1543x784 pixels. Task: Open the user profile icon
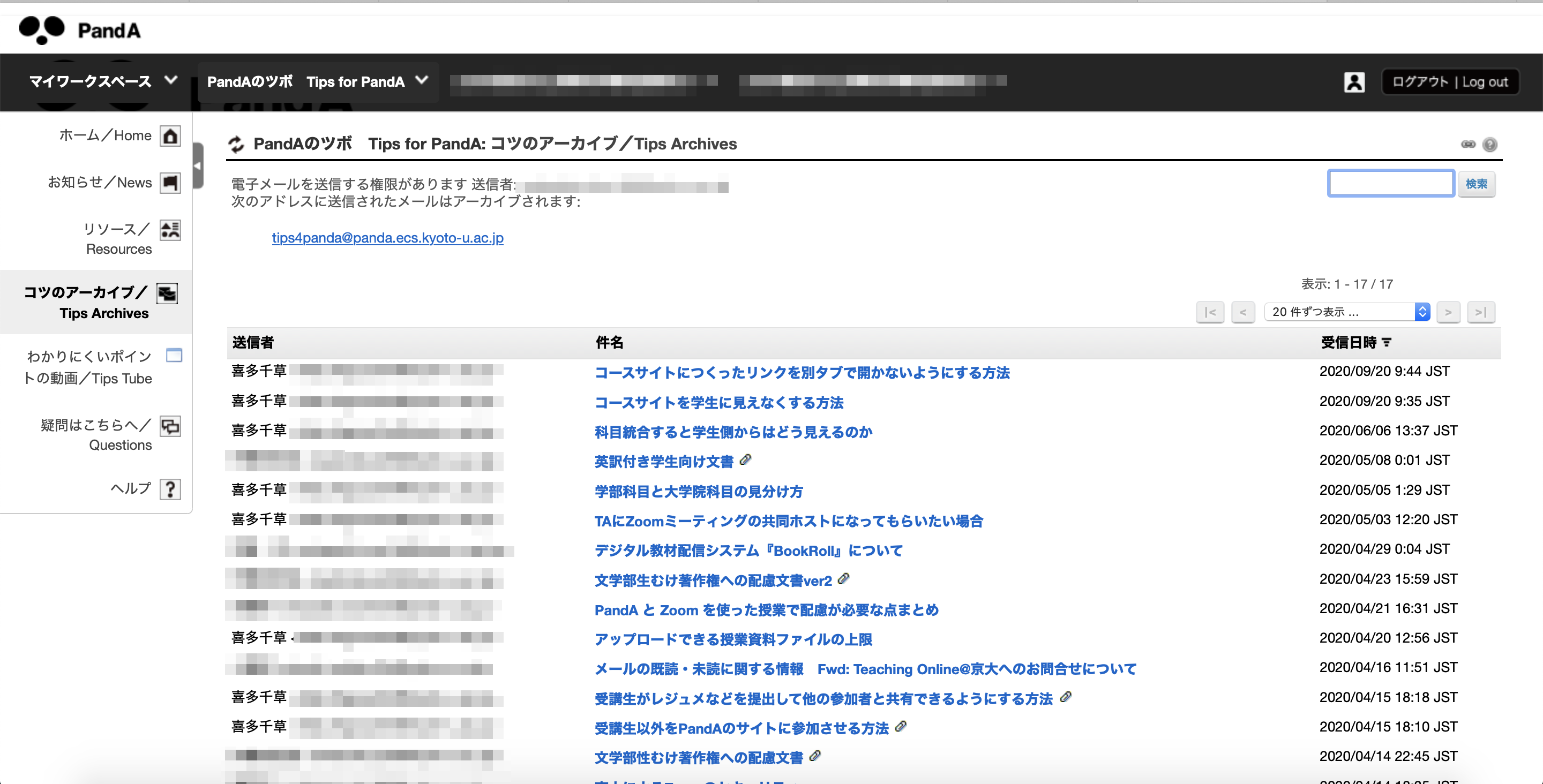[x=1354, y=82]
